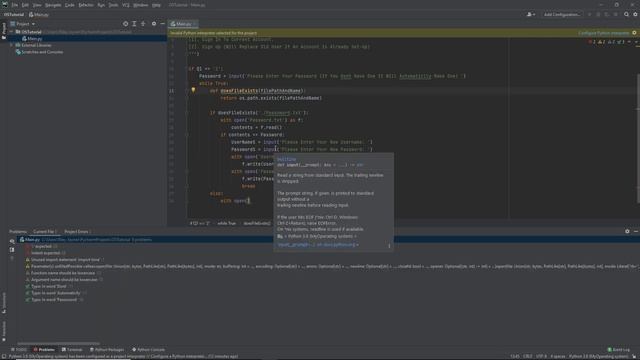Open the Navigate menu
This screenshot has width=640, height=360.
53,5
